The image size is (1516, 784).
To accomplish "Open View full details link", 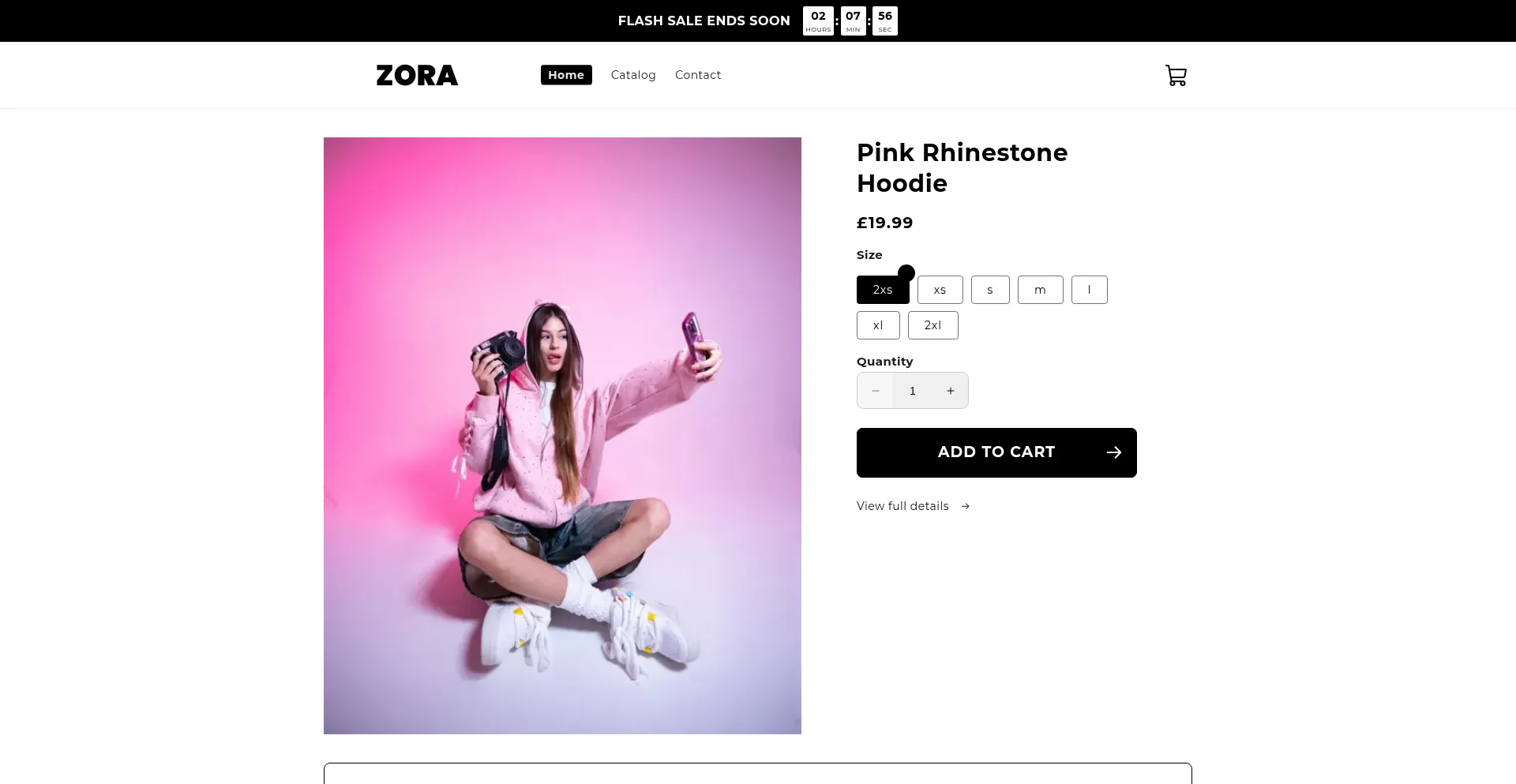I will pyautogui.click(x=902, y=507).
